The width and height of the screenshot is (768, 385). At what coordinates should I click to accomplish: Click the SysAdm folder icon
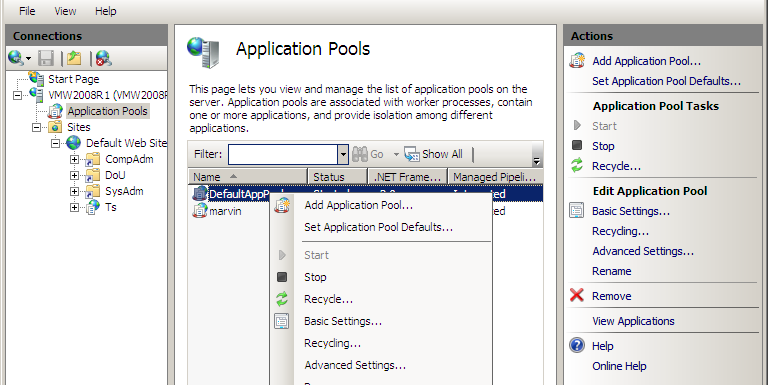pyautogui.click(x=93, y=191)
